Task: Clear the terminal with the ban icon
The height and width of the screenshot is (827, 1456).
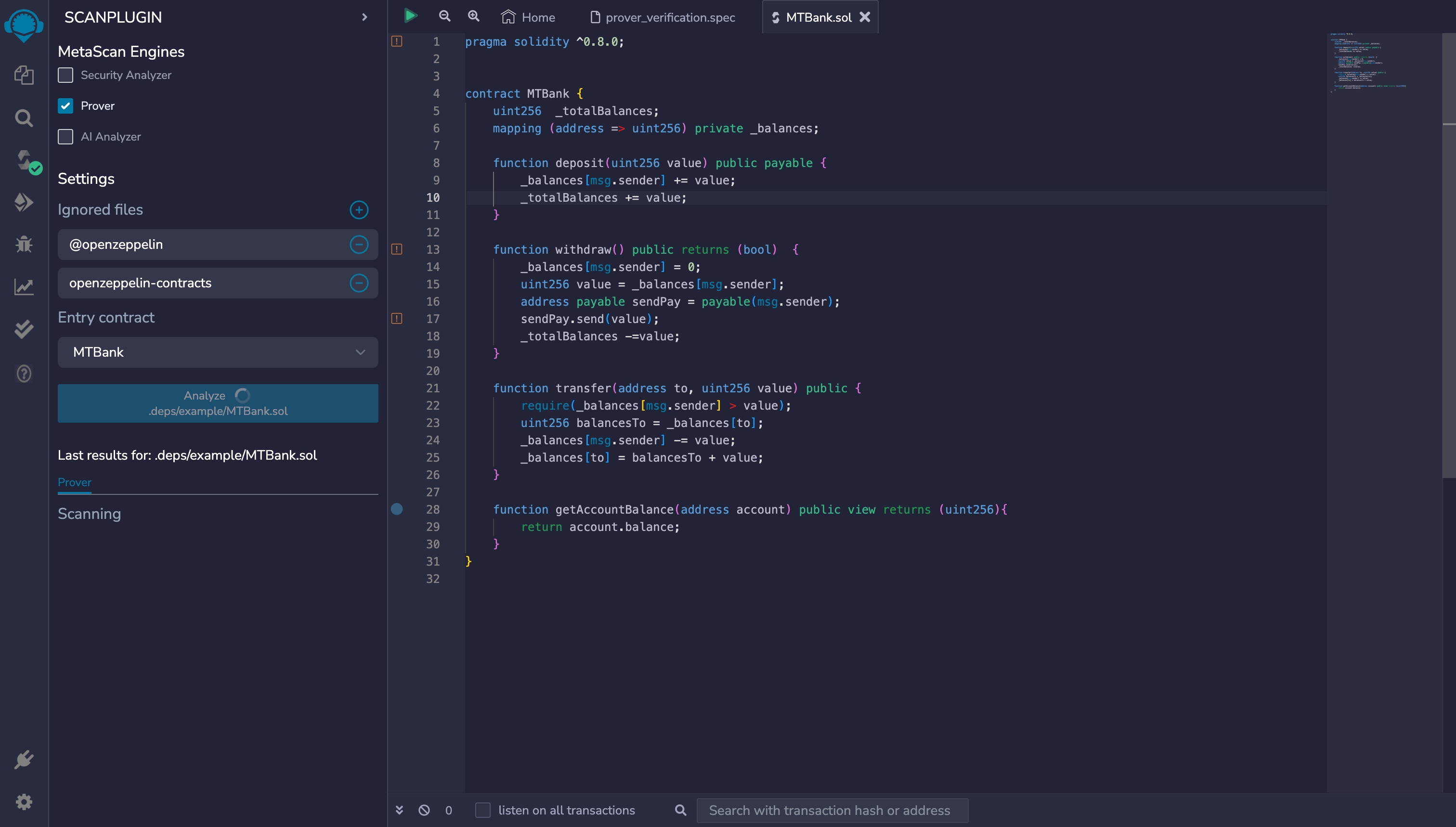Action: tap(424, 811)
